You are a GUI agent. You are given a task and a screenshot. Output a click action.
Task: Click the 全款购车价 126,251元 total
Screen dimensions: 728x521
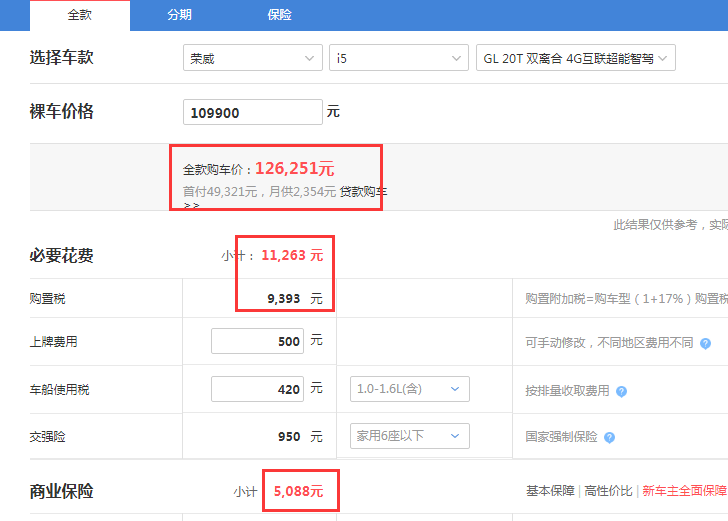[259, 169]
